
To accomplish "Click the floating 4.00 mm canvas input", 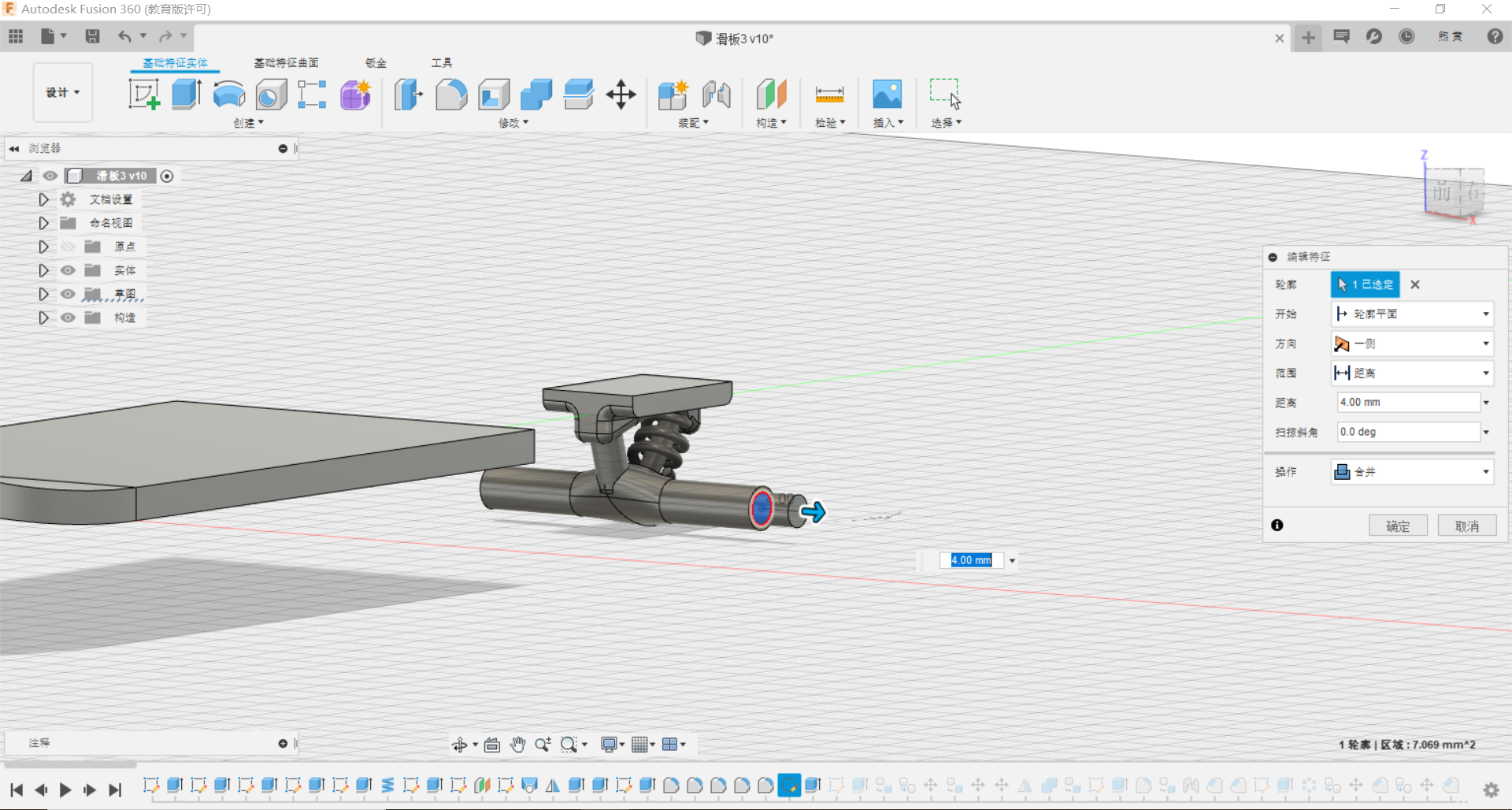I will click(x=971, y=560).
